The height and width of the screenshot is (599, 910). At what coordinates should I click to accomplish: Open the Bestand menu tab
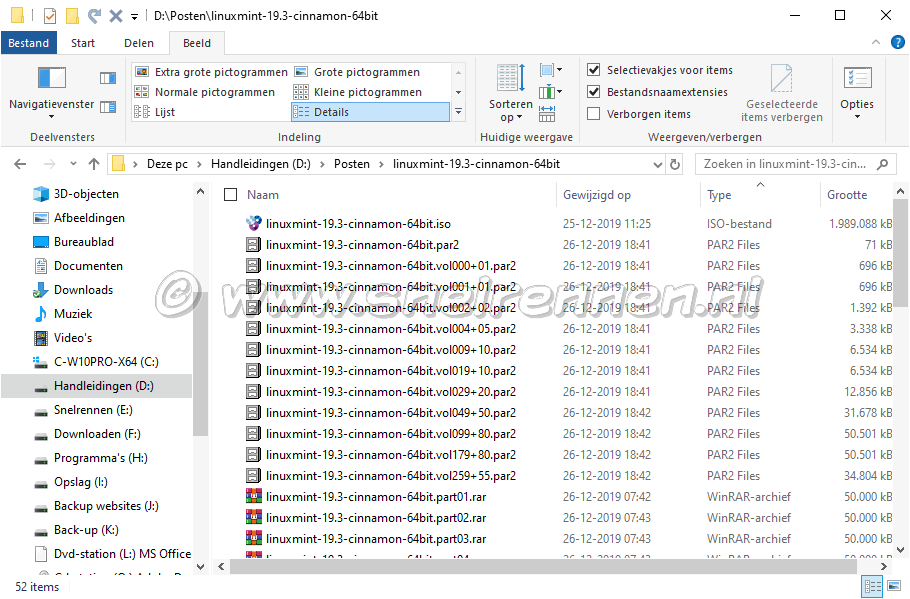click(x=28, y=43)
